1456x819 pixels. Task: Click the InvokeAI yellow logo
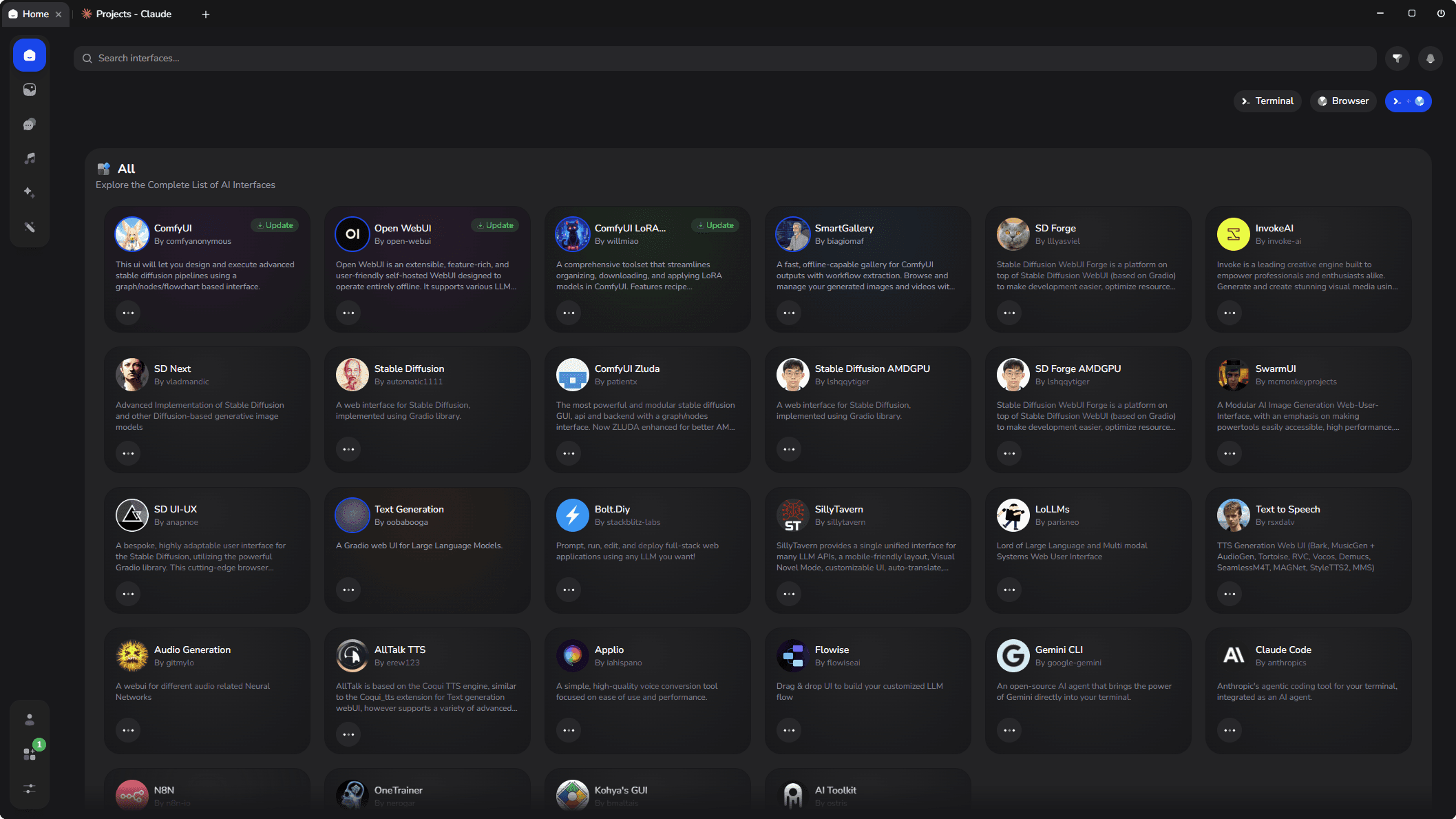[x=1234, y=234]
